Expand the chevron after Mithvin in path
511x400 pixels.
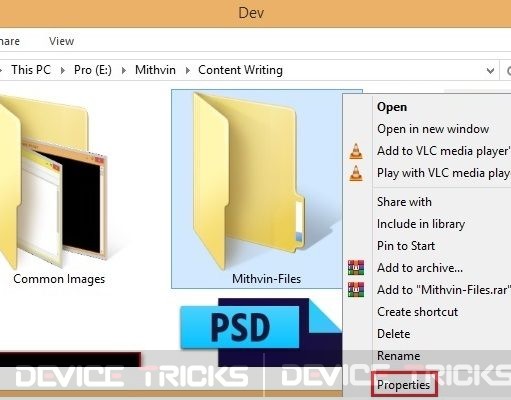187,70
